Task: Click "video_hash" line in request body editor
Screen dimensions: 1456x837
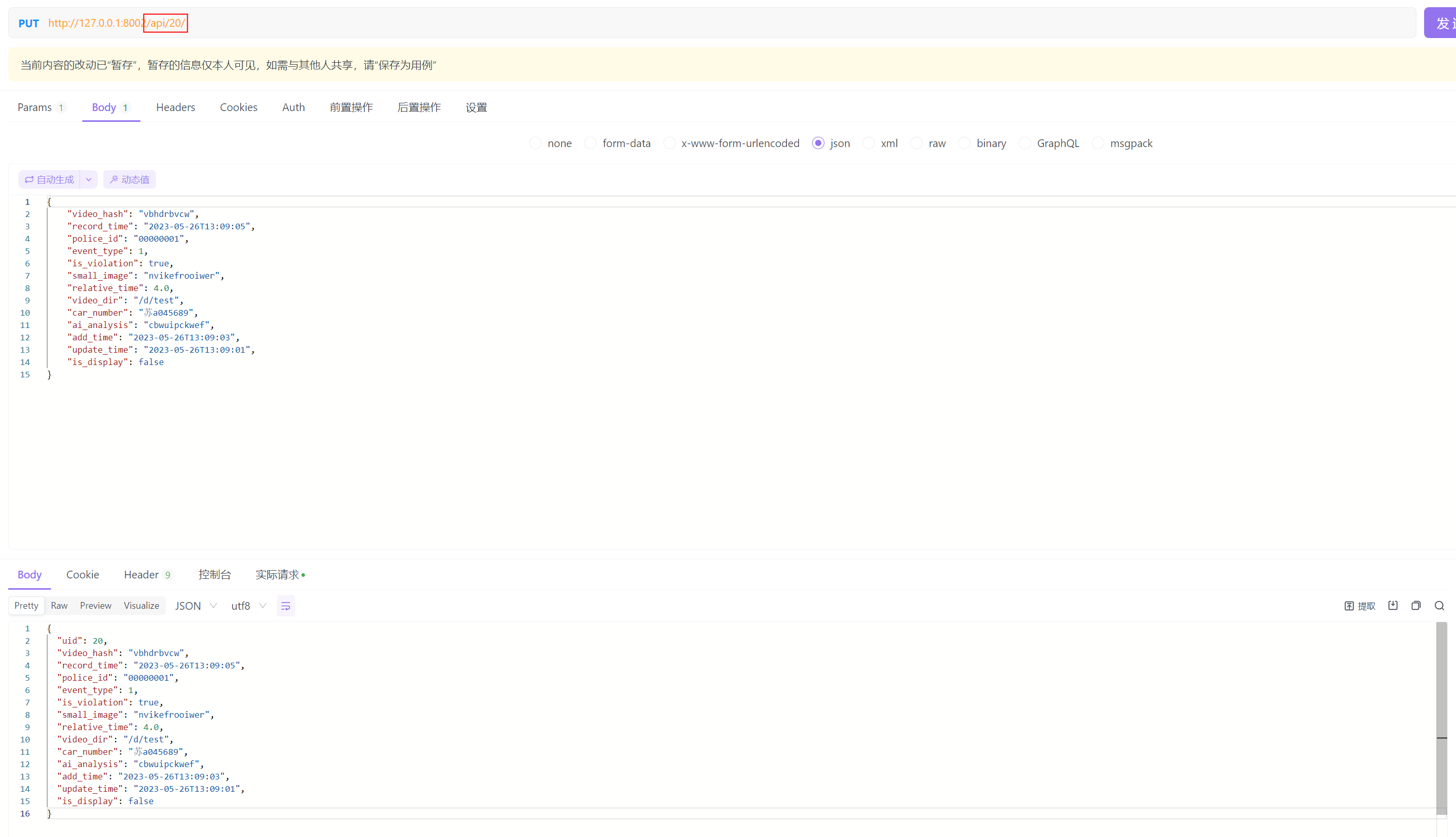Action: (x=133, y=214)
